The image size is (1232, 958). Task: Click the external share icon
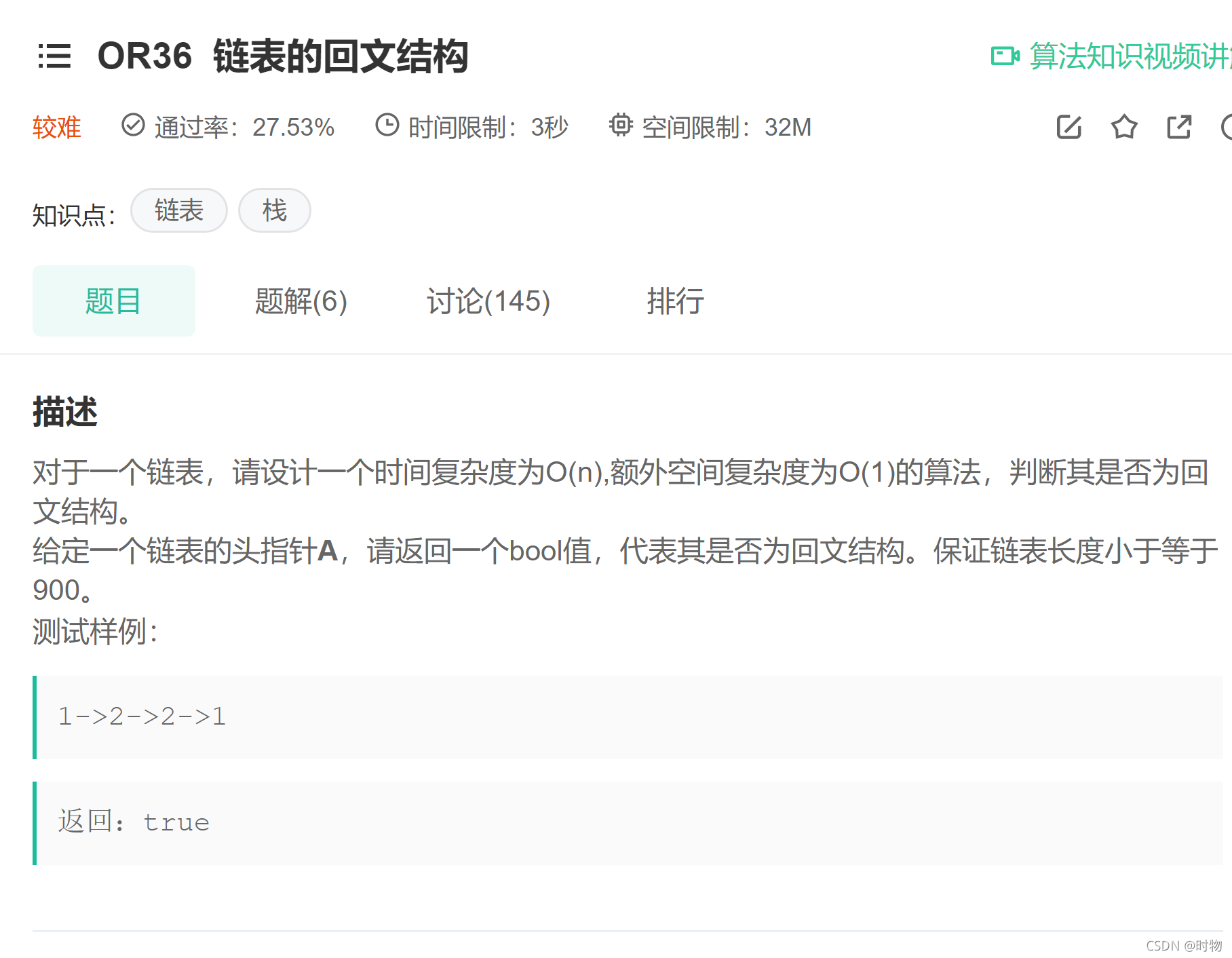[1178, 126]
